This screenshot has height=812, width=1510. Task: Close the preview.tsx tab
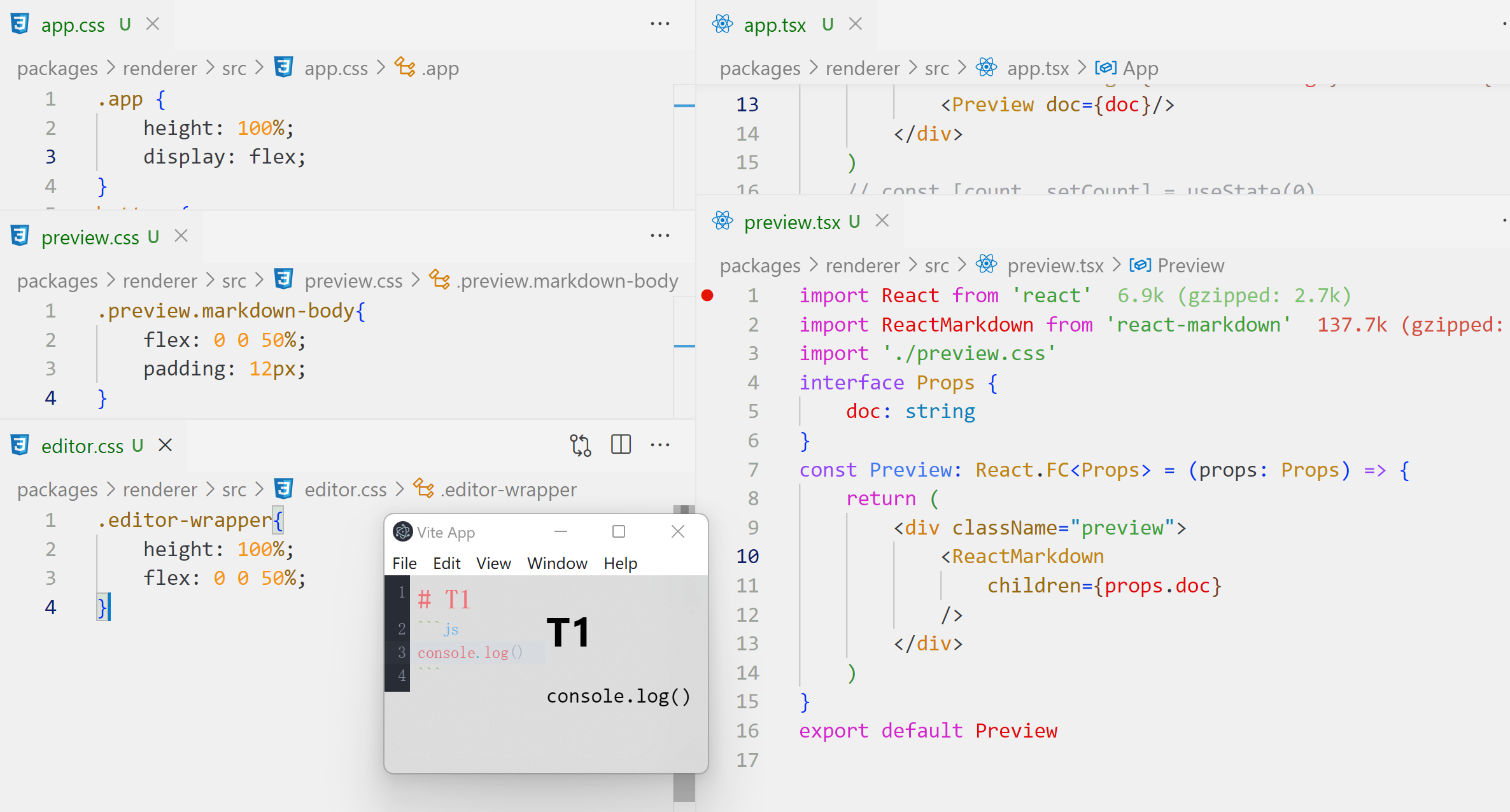tap(882, 221)
